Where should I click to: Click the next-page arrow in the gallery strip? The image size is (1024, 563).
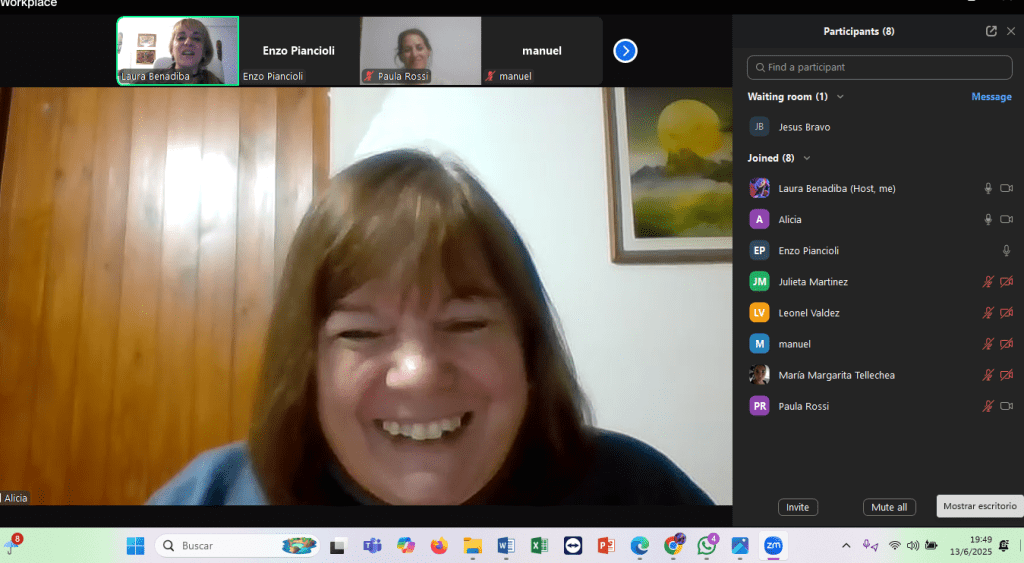[625, 50]
